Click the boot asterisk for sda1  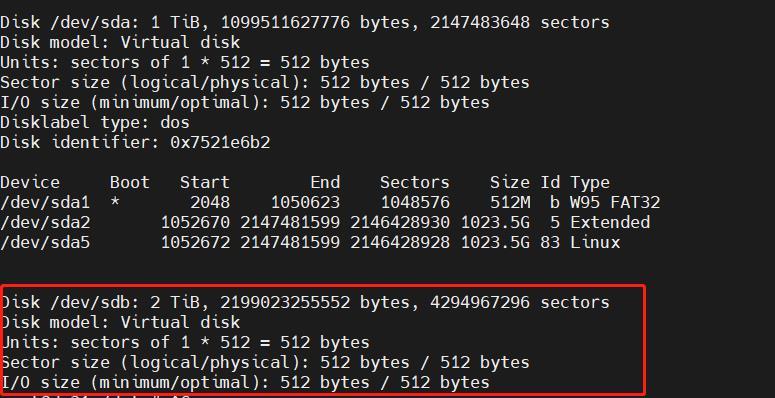[x=115, y=202]
